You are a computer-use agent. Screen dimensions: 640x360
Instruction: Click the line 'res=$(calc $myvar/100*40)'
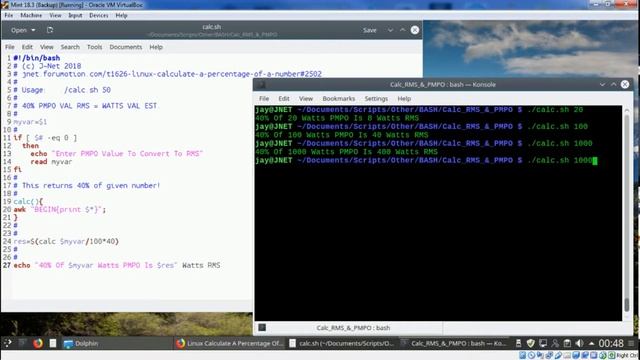tap(66, 241)
